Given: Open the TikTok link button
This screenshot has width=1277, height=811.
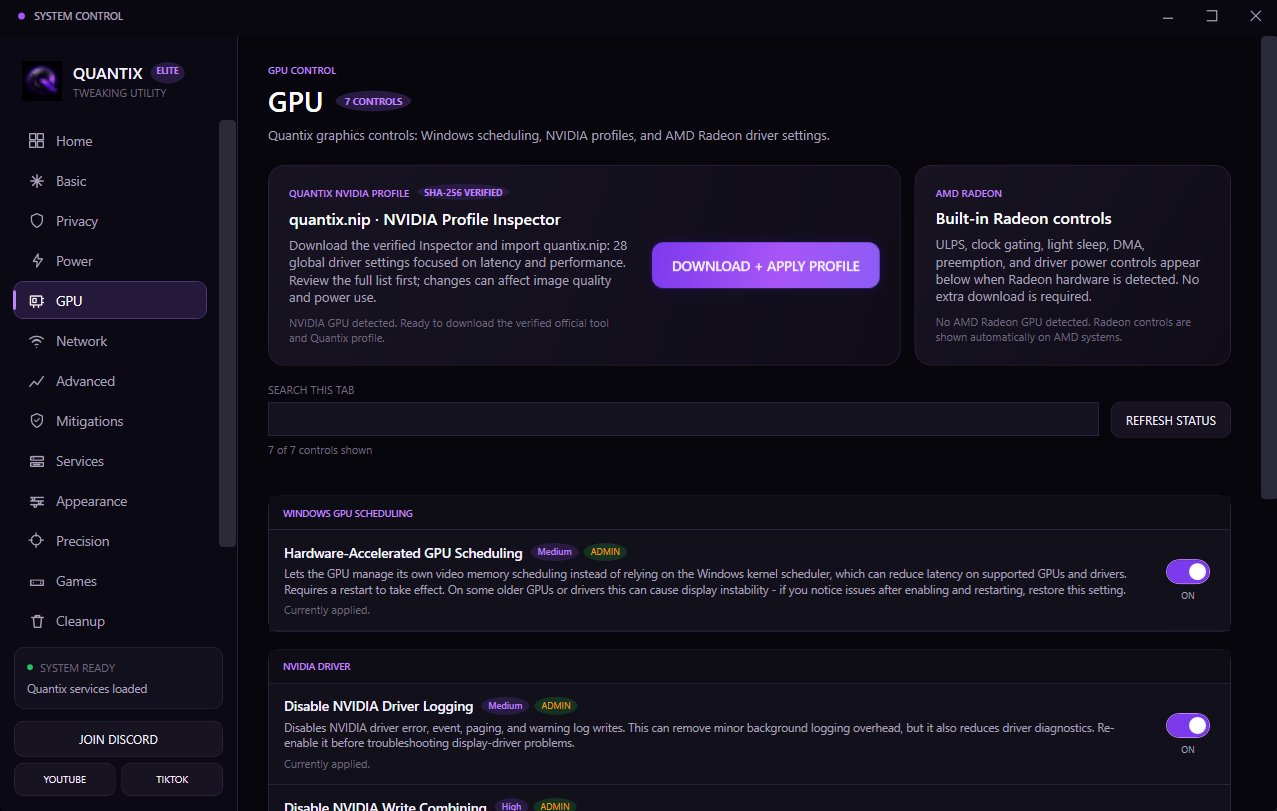Looking at the screenshot, I should 172,779.
